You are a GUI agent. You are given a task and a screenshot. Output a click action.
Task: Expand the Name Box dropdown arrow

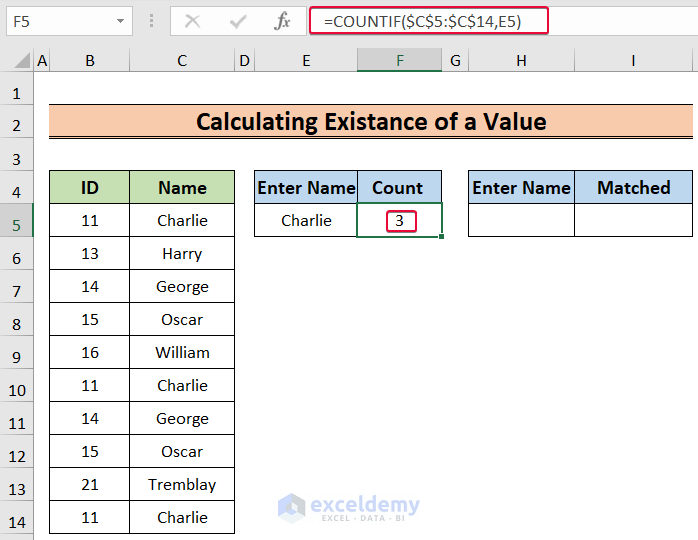[x=120, y=21]
